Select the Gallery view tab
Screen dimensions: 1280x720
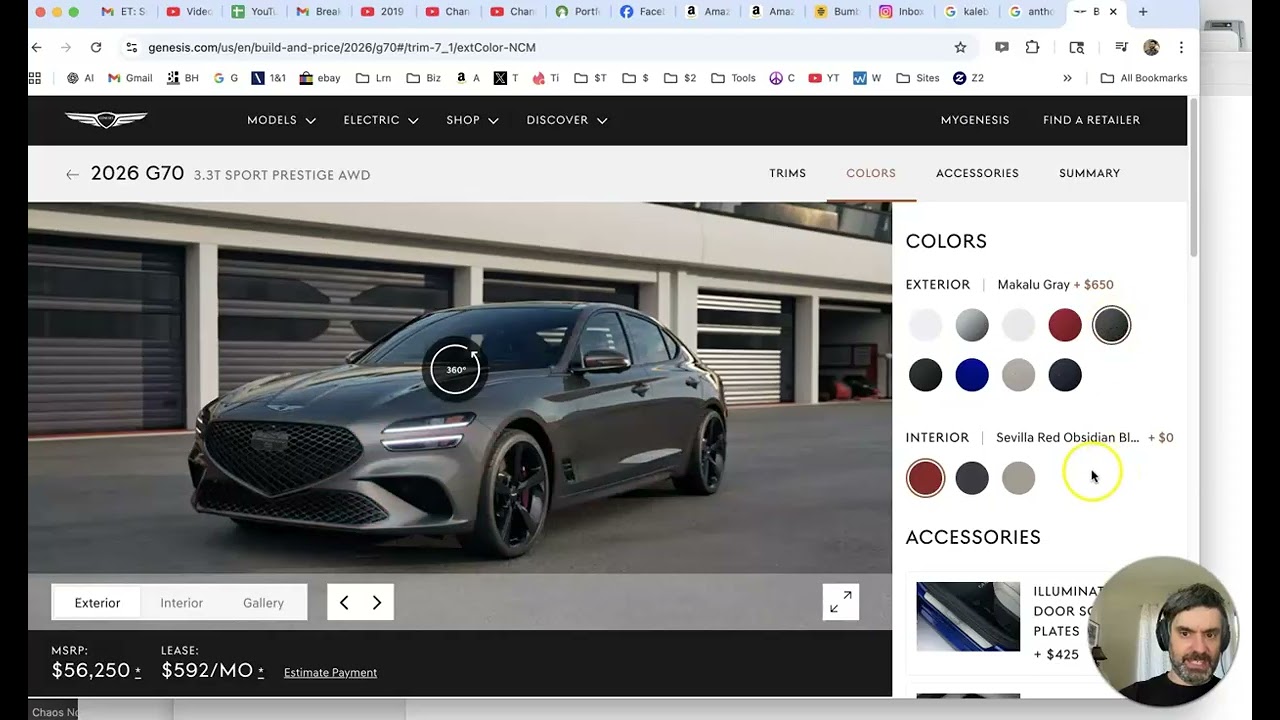(263, 603)
